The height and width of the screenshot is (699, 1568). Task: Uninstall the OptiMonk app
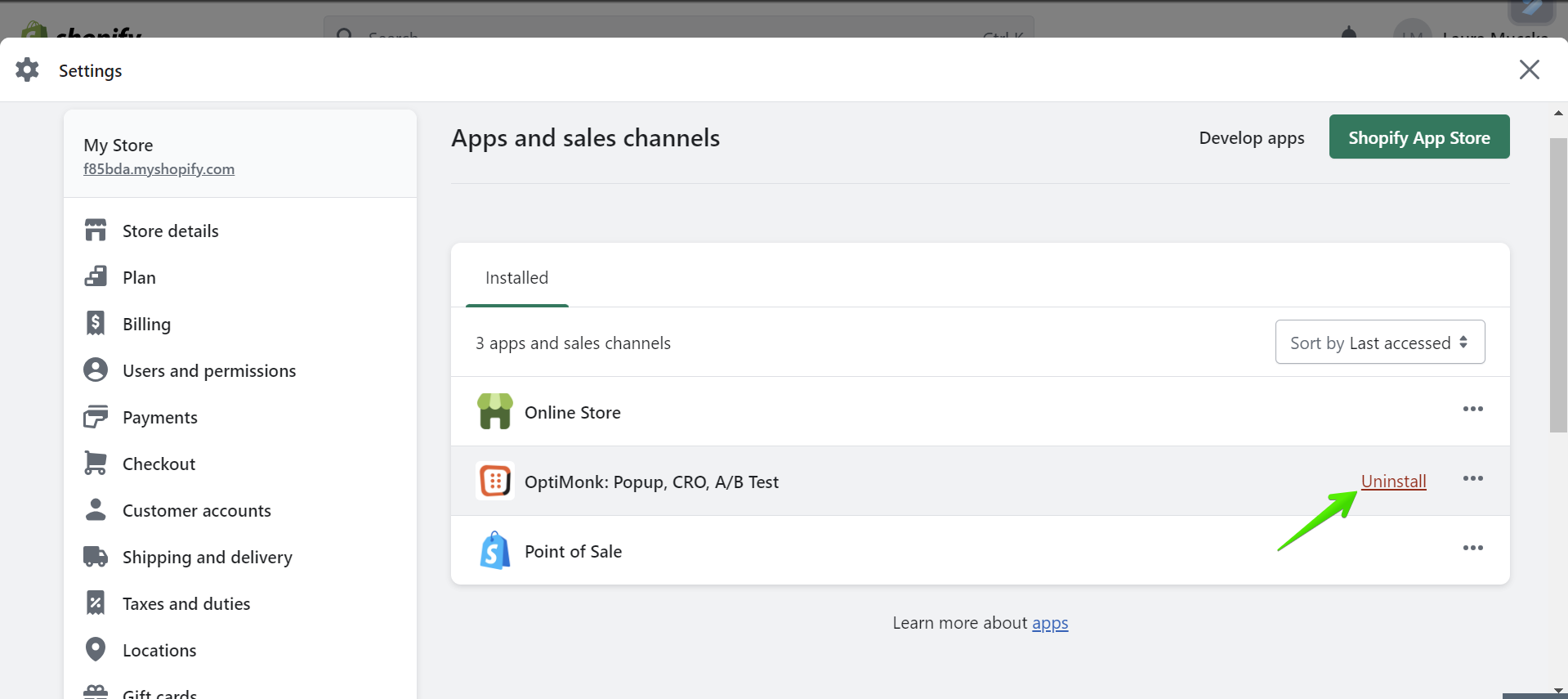[x=1394, y=481]
